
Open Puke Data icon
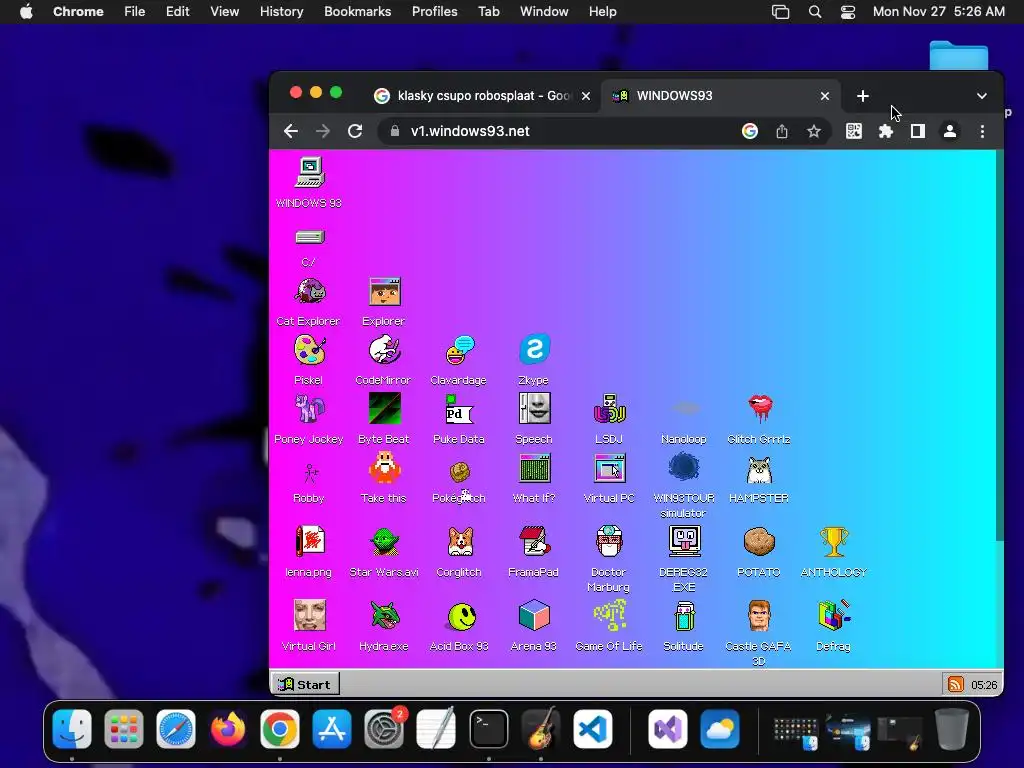[x=459, y=409]
